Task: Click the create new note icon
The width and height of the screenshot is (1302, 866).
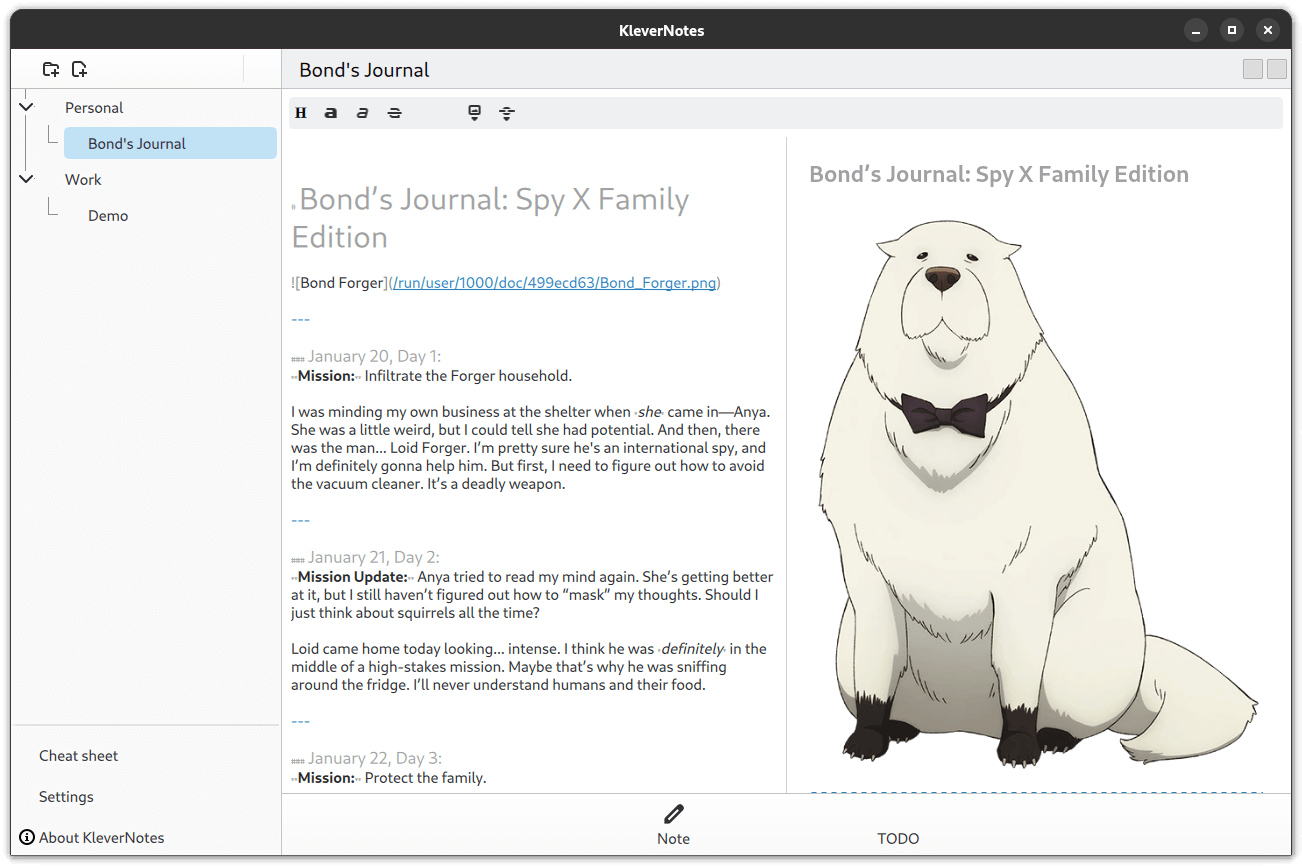Action: [79, 69]
